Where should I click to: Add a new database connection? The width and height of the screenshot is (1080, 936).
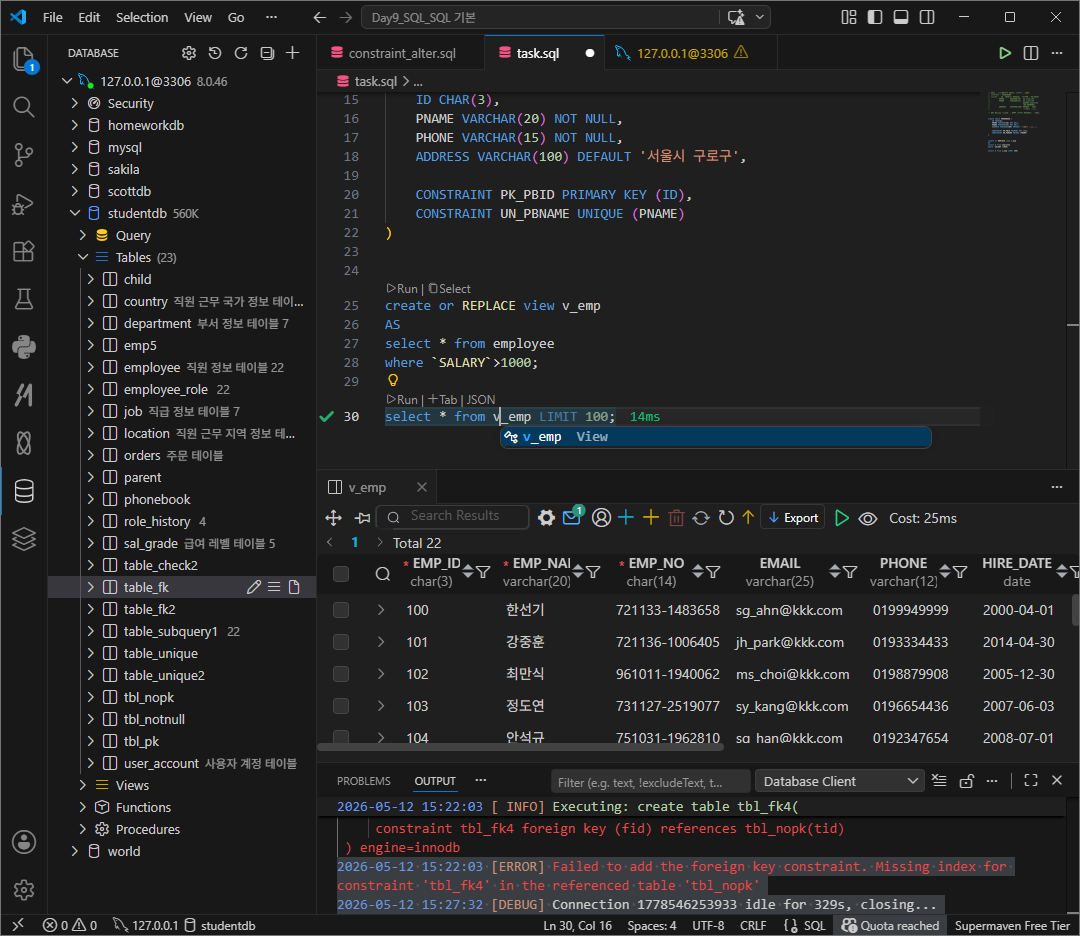(293, 53)
